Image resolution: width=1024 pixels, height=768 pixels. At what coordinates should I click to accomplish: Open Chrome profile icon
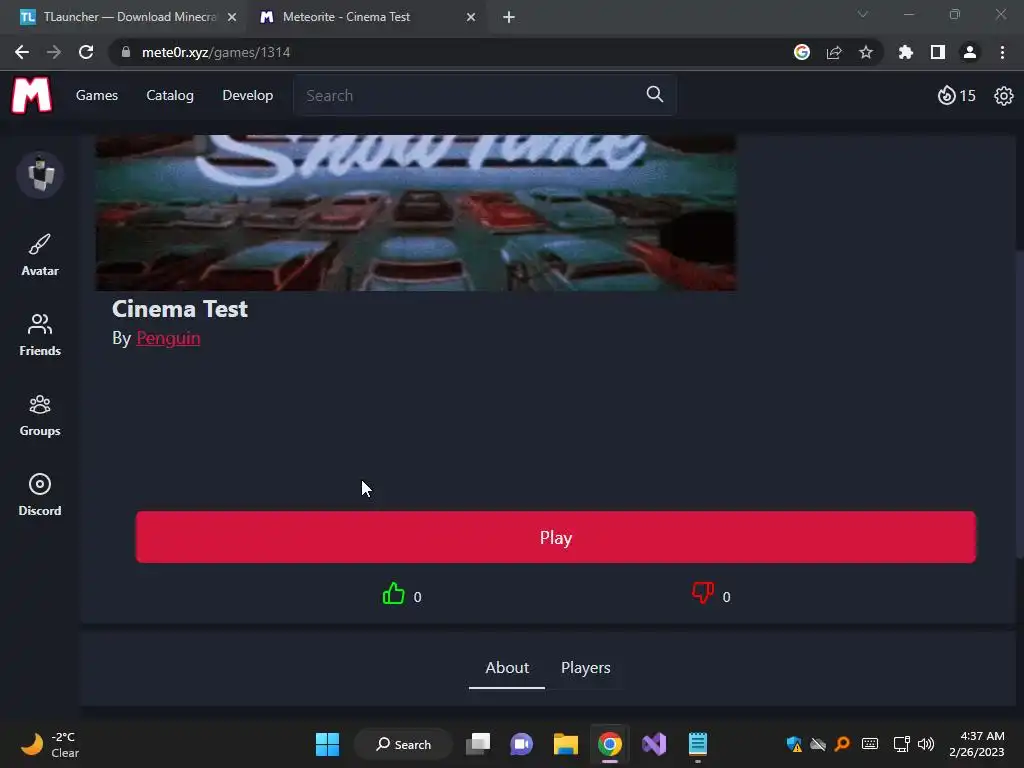pos(969,52)
